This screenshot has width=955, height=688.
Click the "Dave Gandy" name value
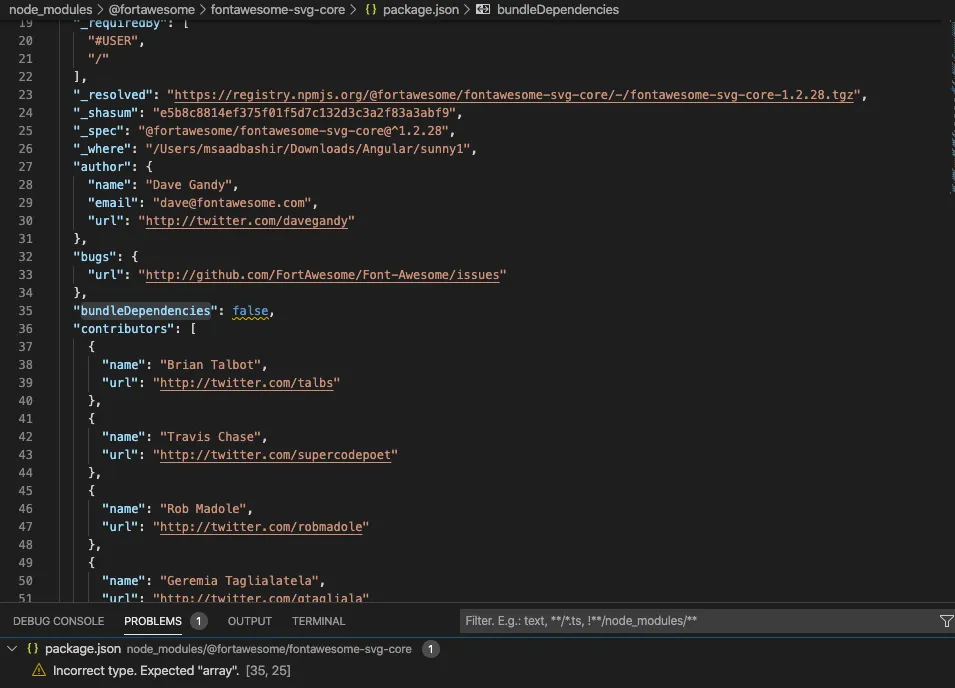coord(189,185)
